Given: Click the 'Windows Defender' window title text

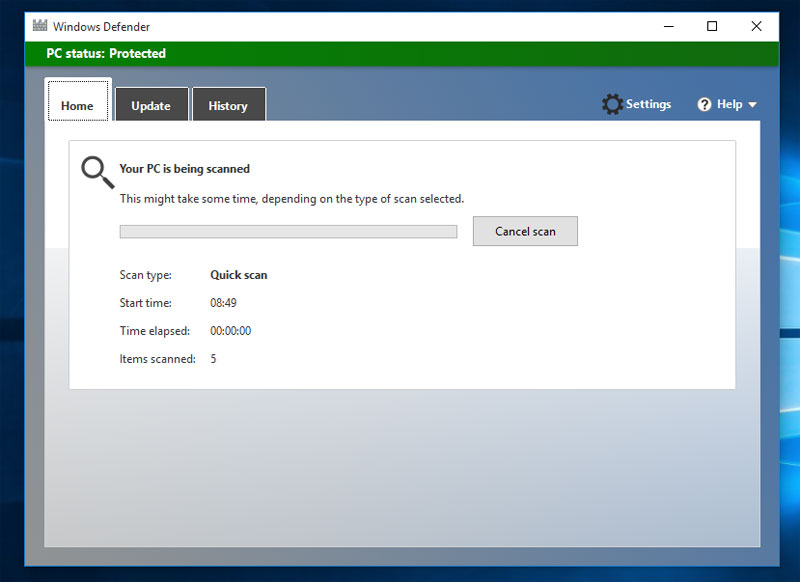Looking at the screenshot, I should pos(102,27).
